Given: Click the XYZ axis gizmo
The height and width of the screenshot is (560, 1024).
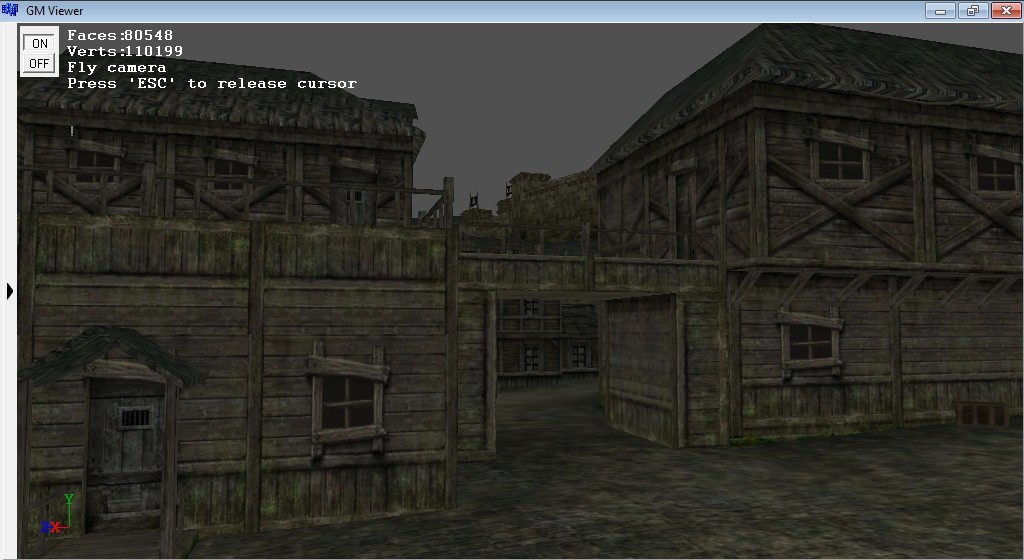Looking at the screenshot, I should 57,514.
